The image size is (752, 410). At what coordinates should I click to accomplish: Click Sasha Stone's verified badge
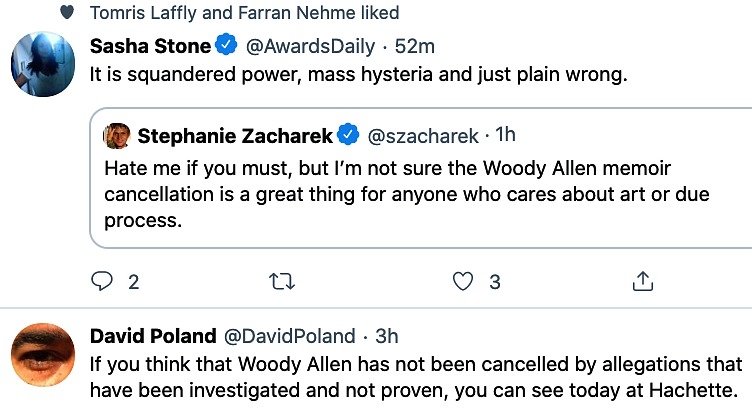pos(226,45)
